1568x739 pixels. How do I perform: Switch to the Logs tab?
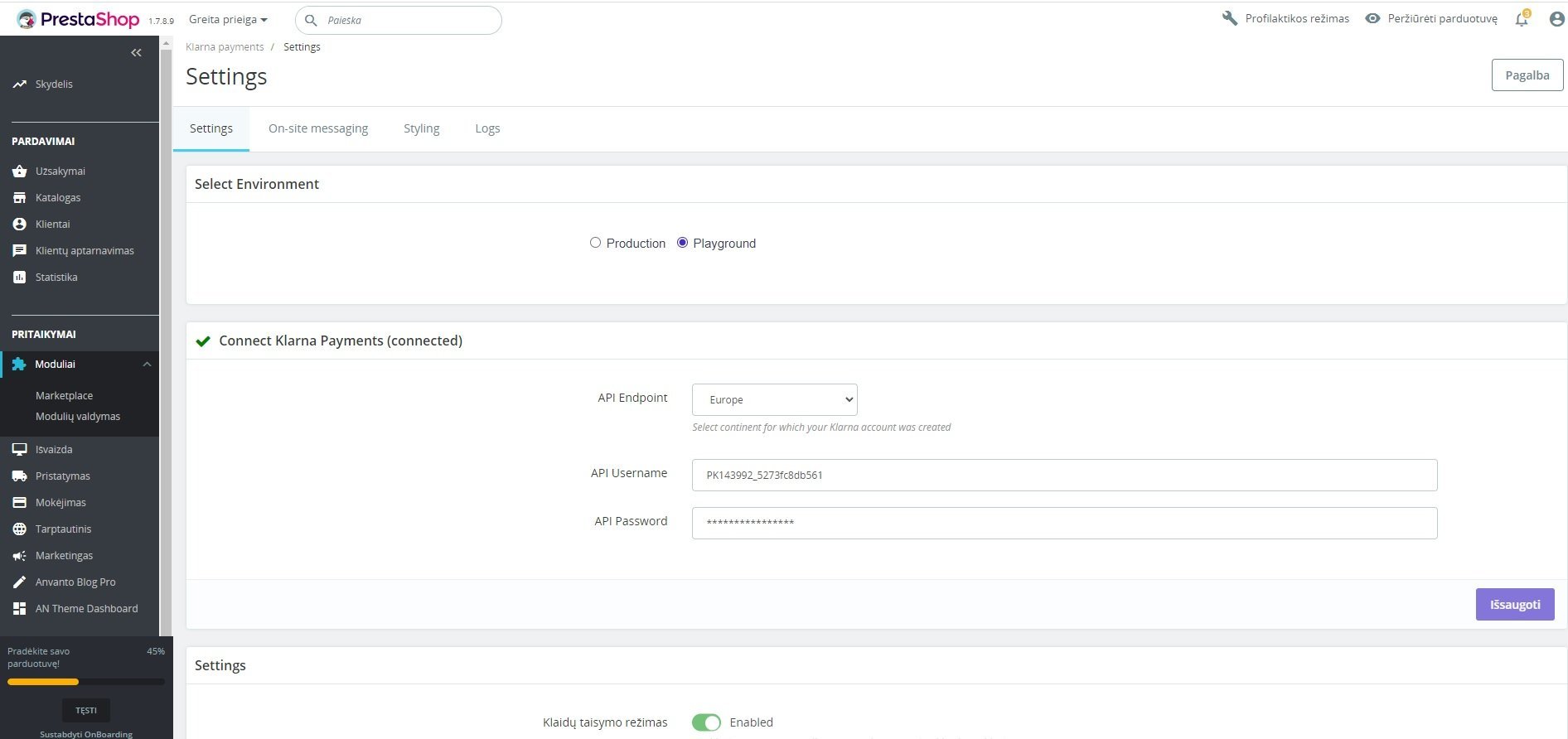point(487,128)
